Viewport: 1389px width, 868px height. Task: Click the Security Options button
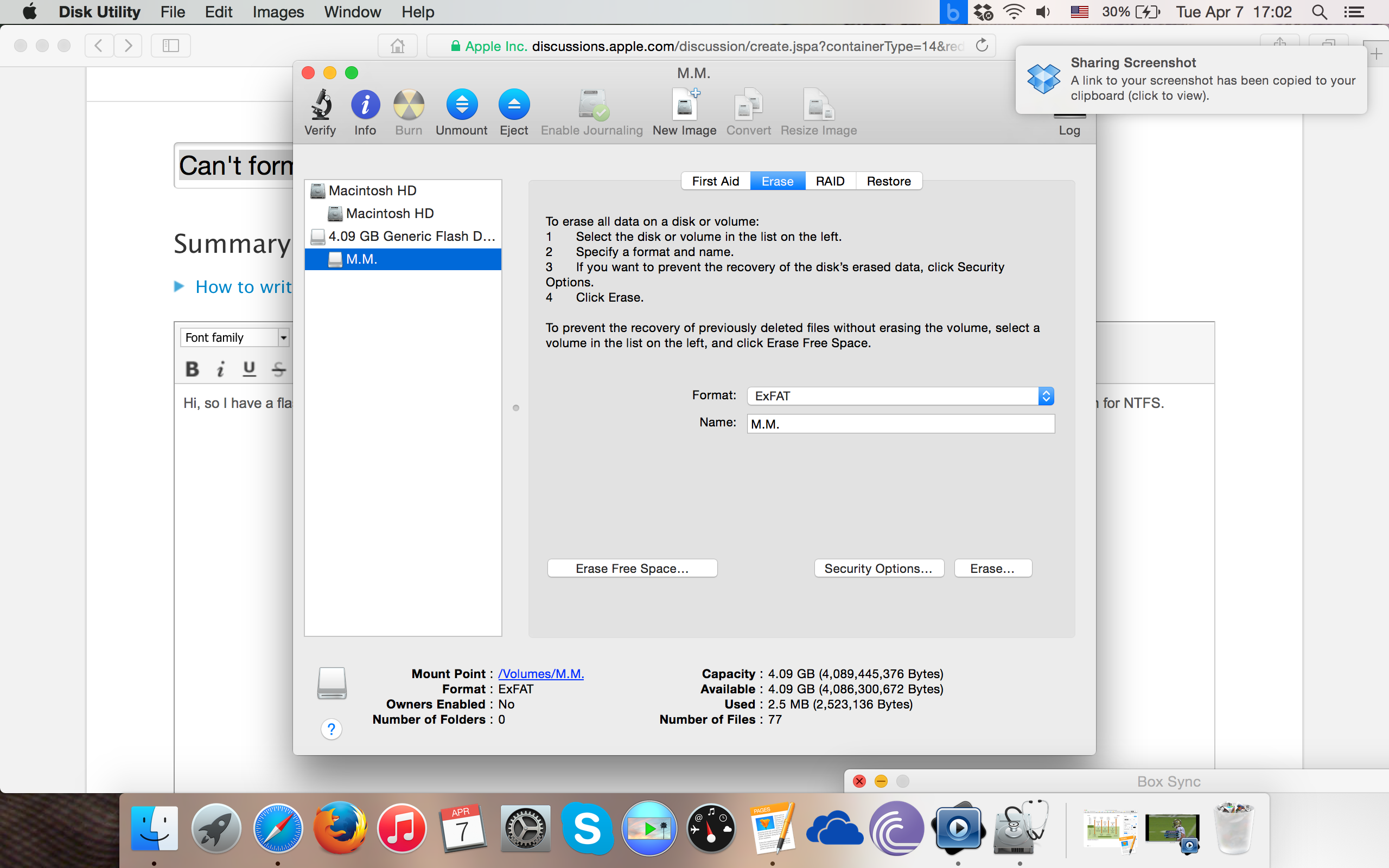(878, 569)
